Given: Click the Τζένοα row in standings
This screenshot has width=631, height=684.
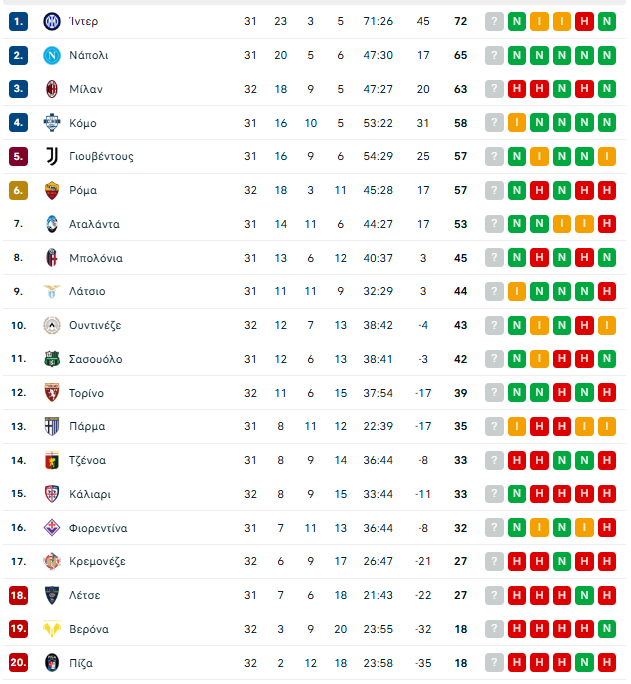Looking at the screenshot, I should tap(87, 460).
